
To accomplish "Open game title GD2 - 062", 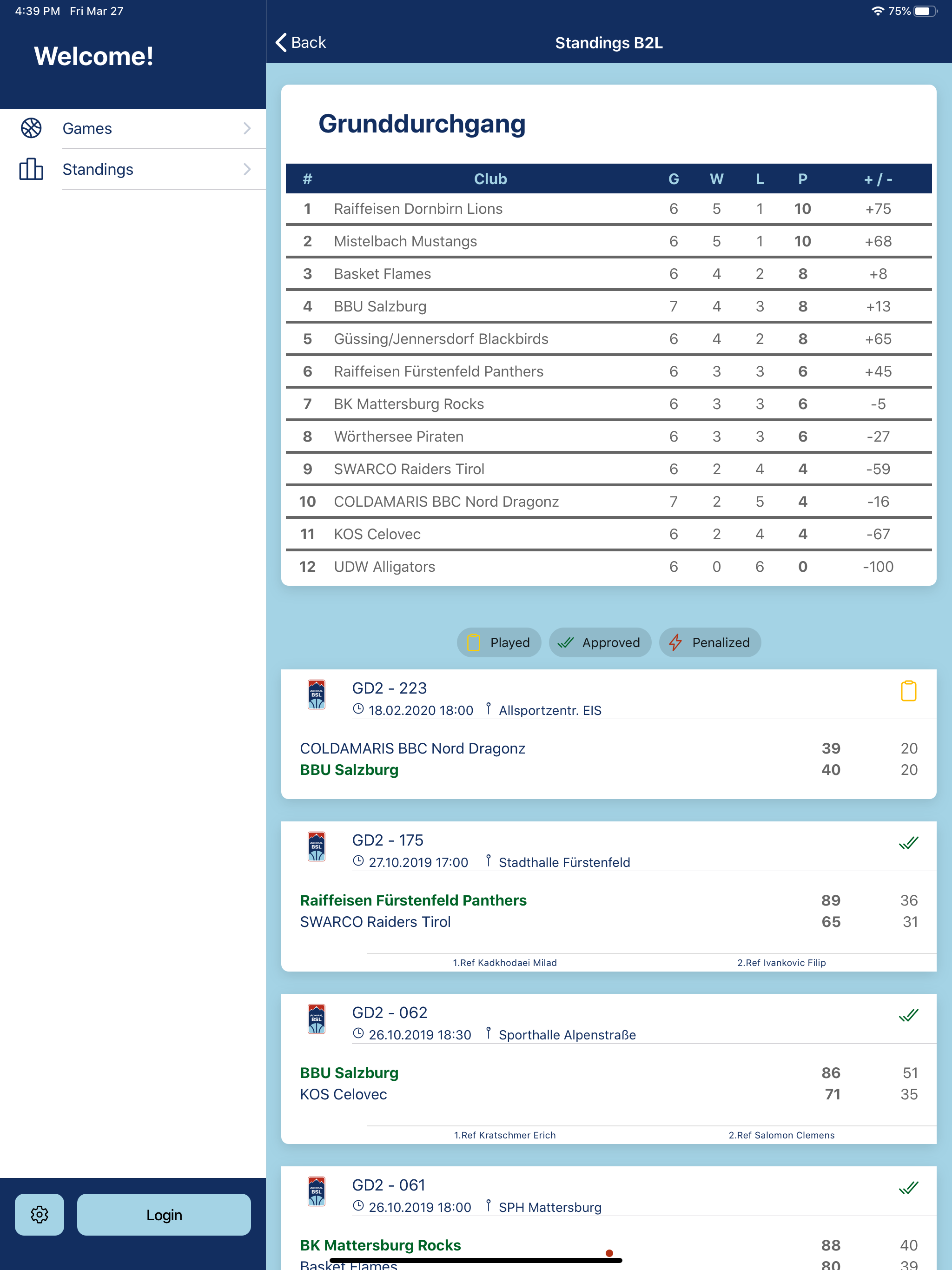I will tap(390, 1012).
